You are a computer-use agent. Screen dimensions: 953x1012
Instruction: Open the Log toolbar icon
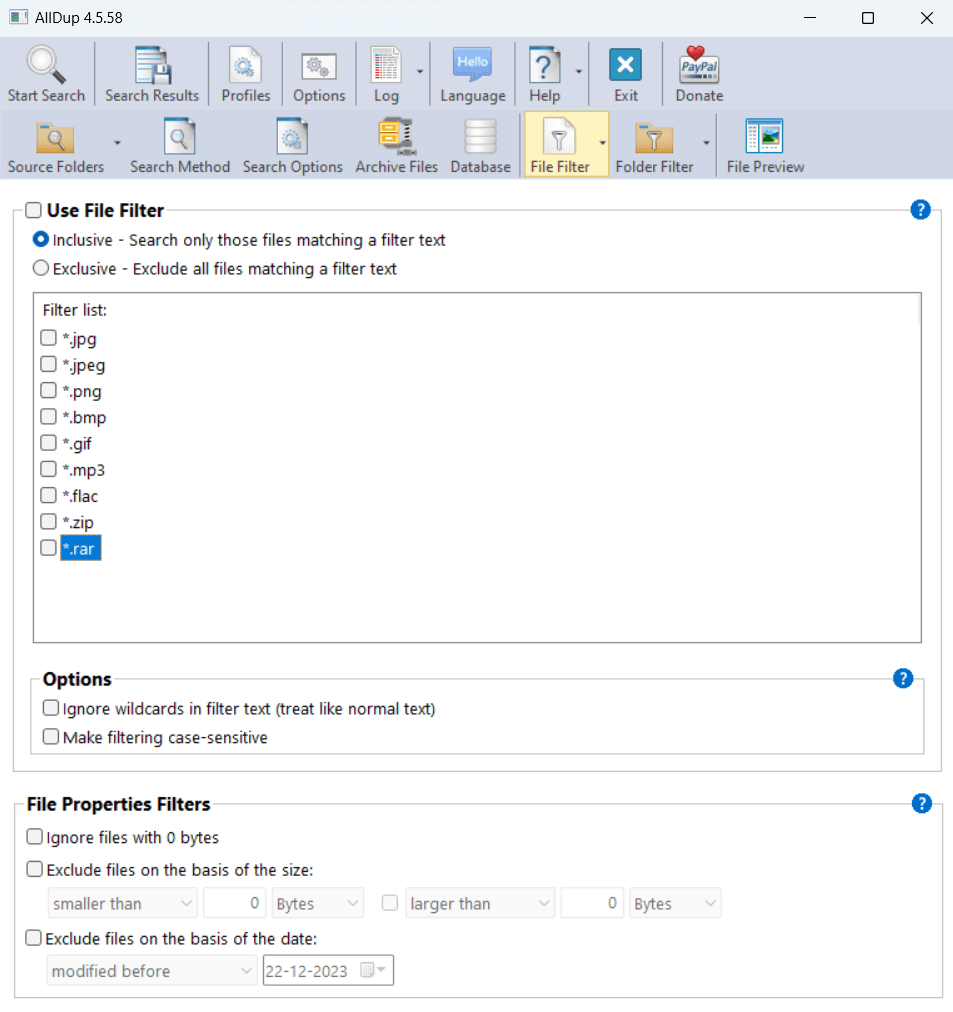(x=386, y=66)
